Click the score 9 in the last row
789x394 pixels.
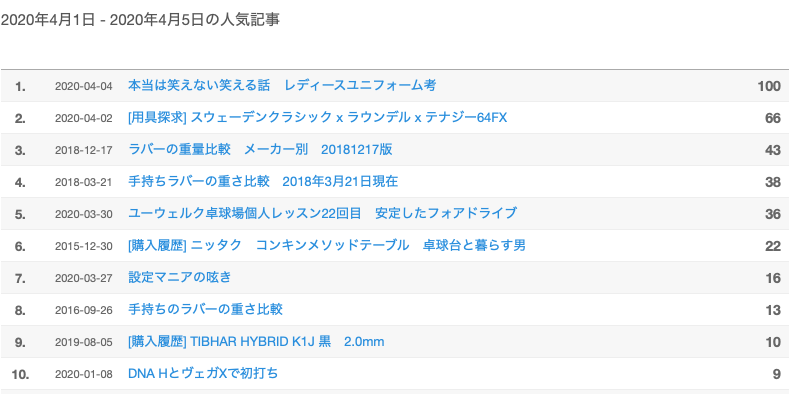click(x=776, y=374)
